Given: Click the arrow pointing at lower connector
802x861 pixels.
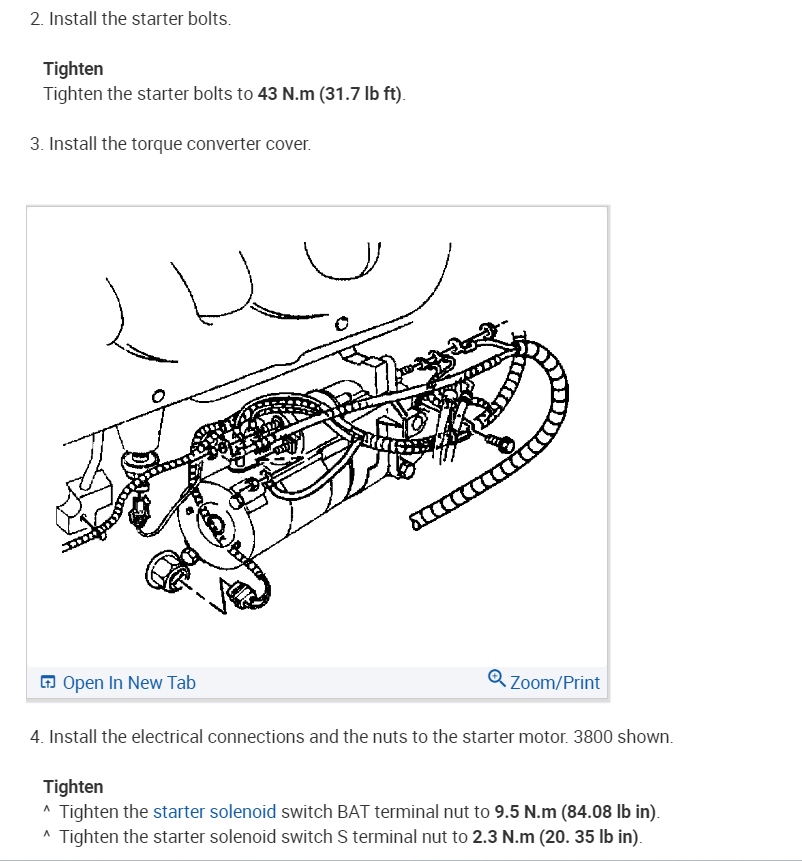Looking at the screenshot, I should [x=220, y=595].
